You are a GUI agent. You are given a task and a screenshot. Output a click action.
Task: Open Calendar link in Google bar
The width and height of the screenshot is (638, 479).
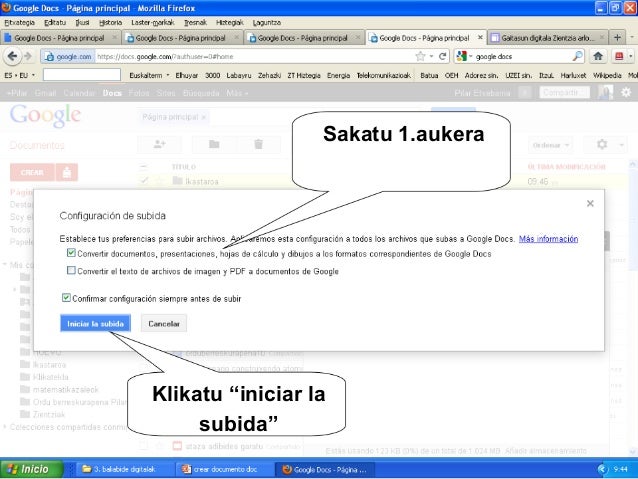click(x=79, y=93)
